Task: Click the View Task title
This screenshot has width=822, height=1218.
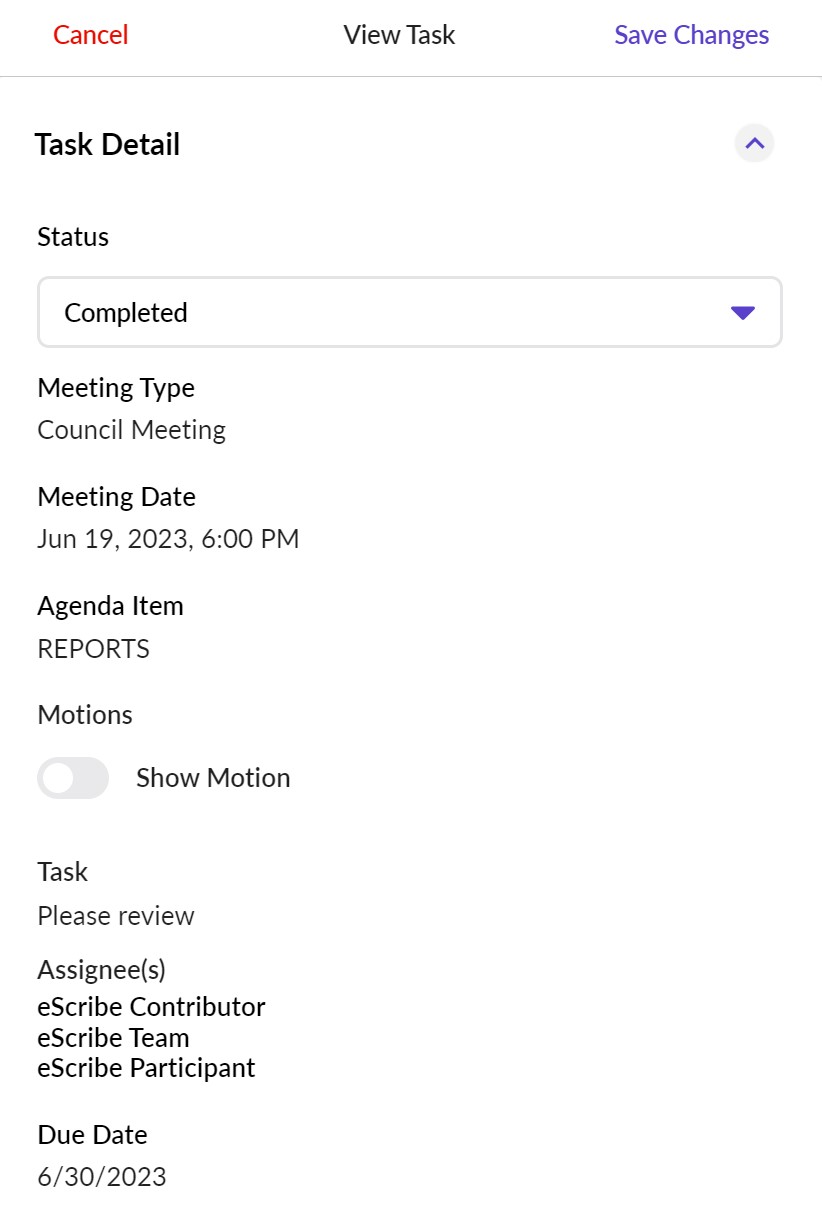Action: pos(399,35)
